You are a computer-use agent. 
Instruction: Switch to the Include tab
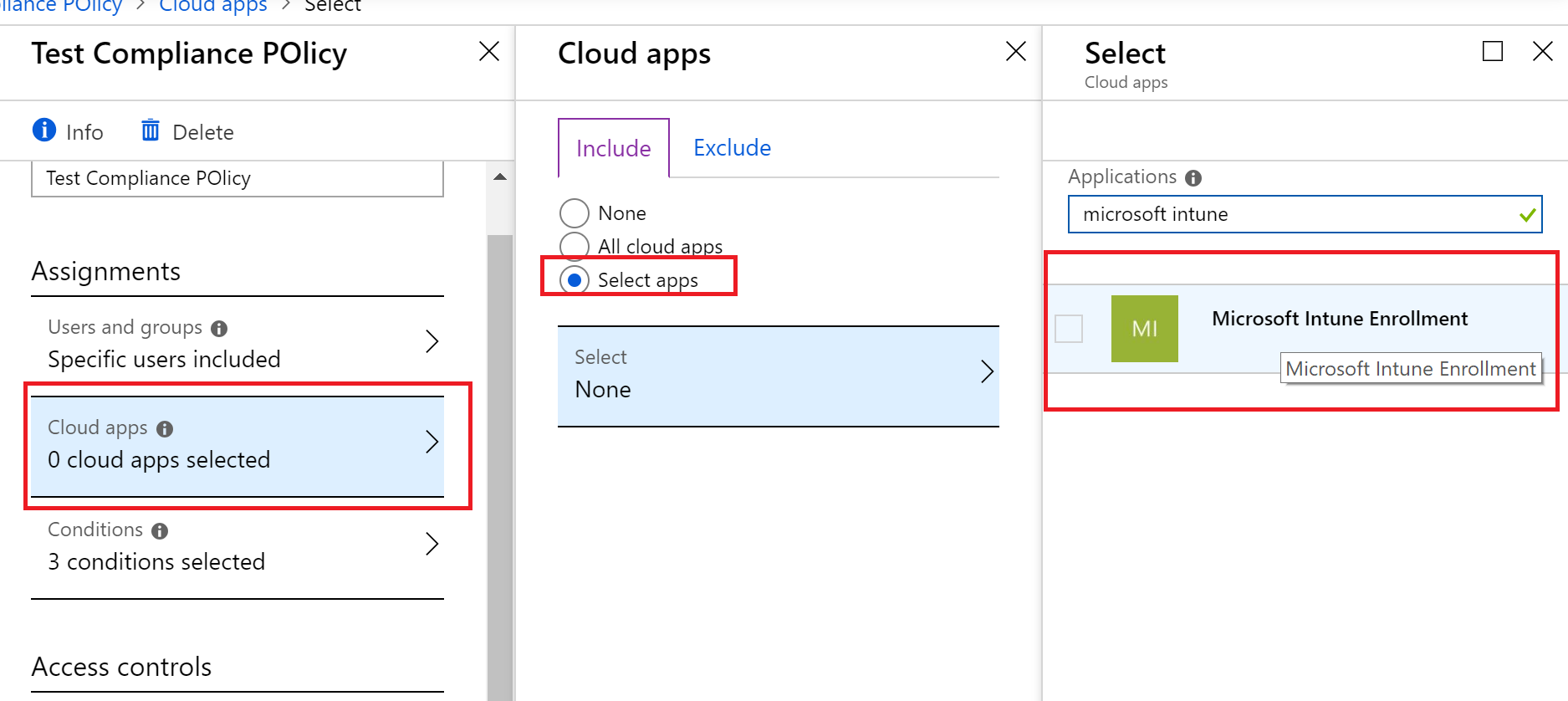click(x=613, y=148)
